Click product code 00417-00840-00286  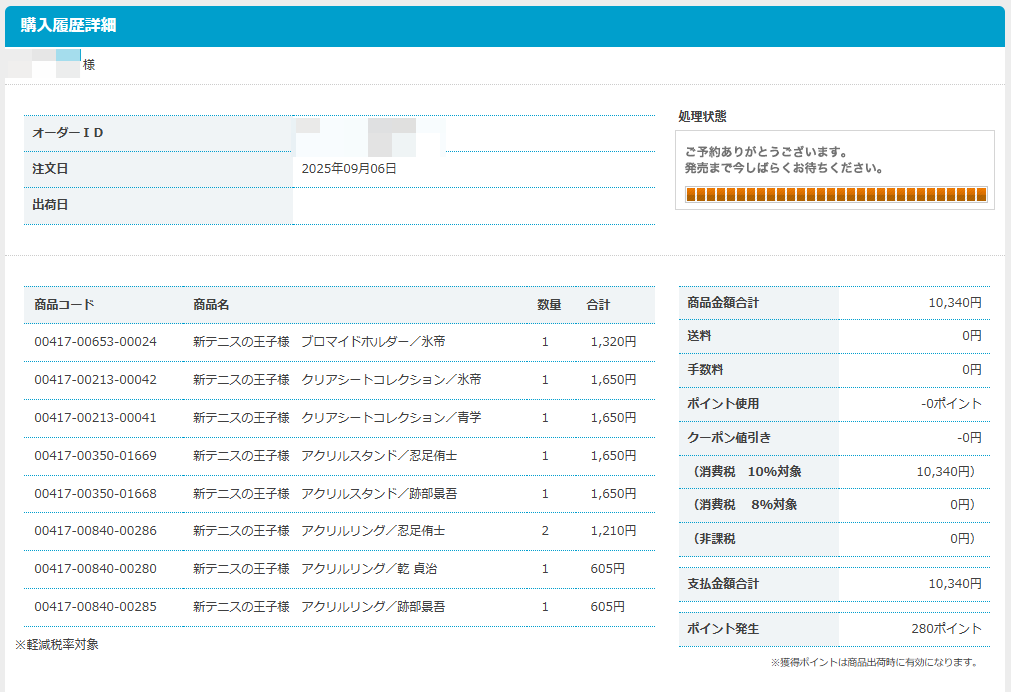[95, 531]
